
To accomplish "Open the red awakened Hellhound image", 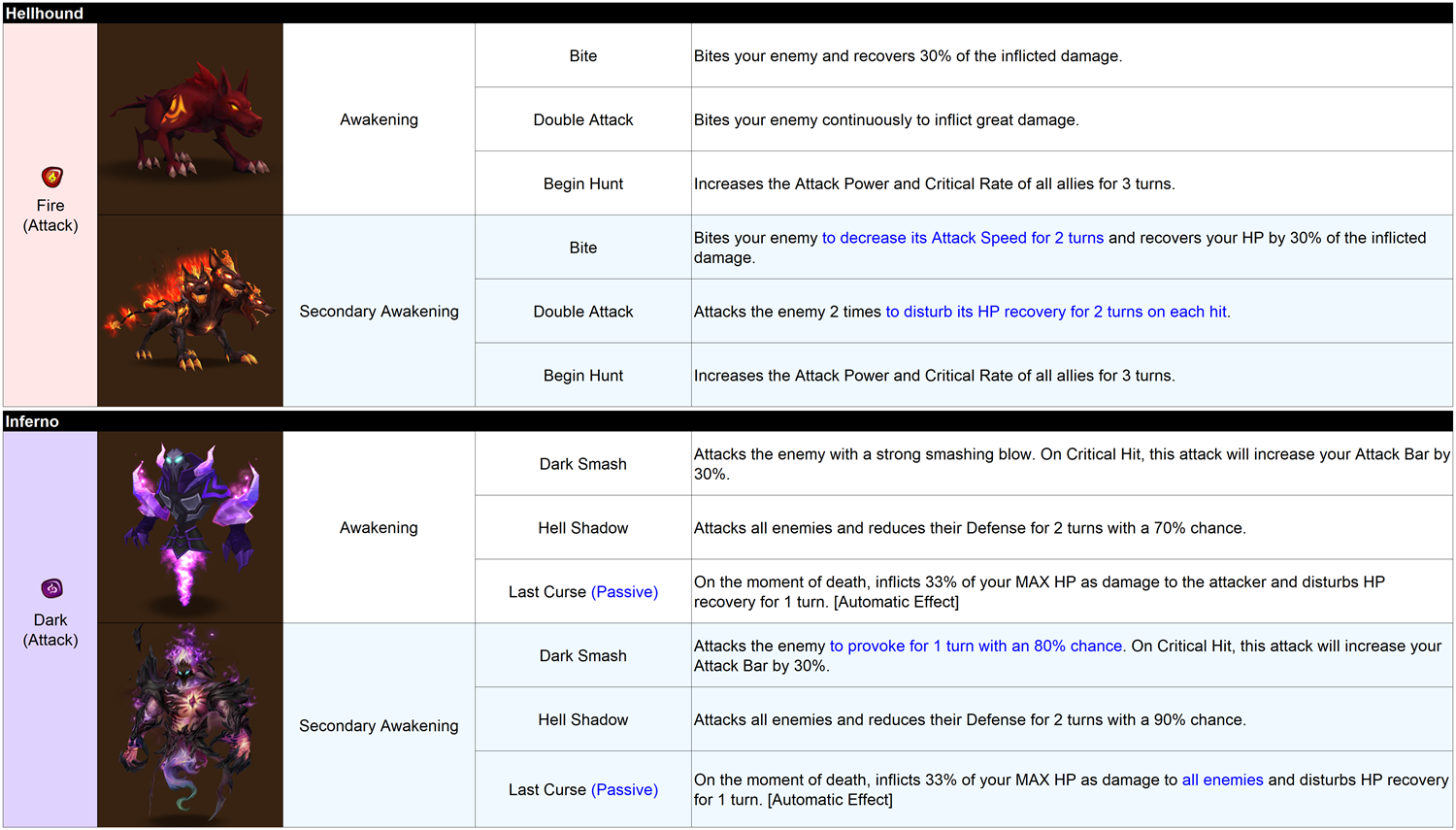I will point(190,119).
